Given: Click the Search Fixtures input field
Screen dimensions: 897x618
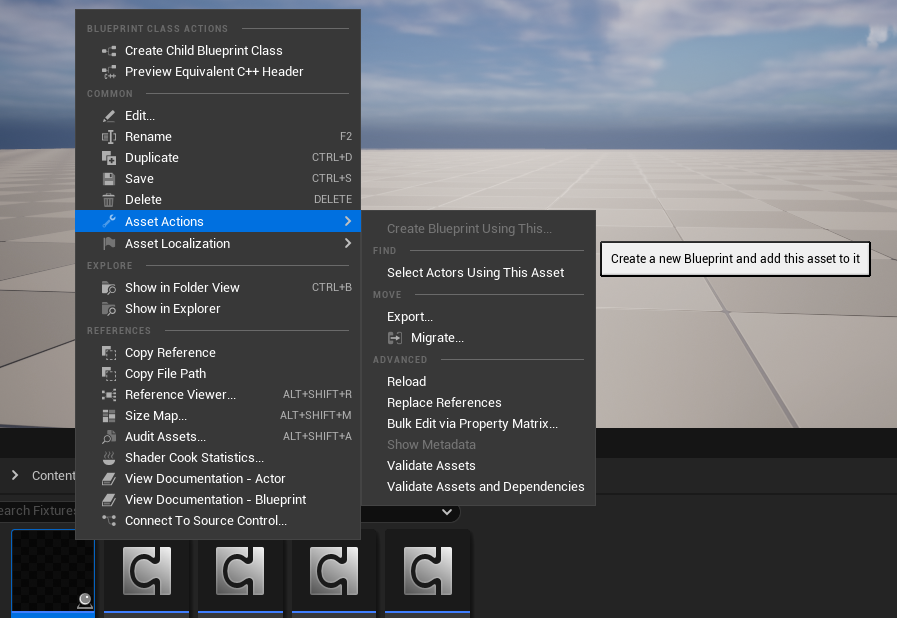Looking at the screenshot, I should (38, 512).
